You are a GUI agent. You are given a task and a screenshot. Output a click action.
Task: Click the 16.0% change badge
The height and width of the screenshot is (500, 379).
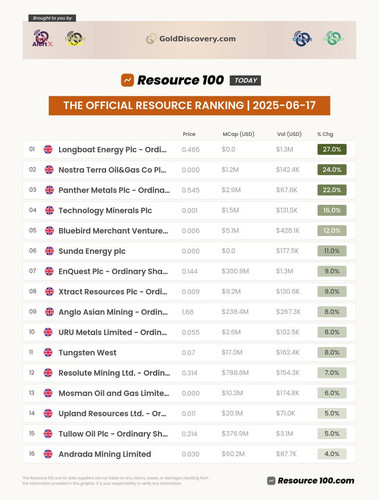332,210
